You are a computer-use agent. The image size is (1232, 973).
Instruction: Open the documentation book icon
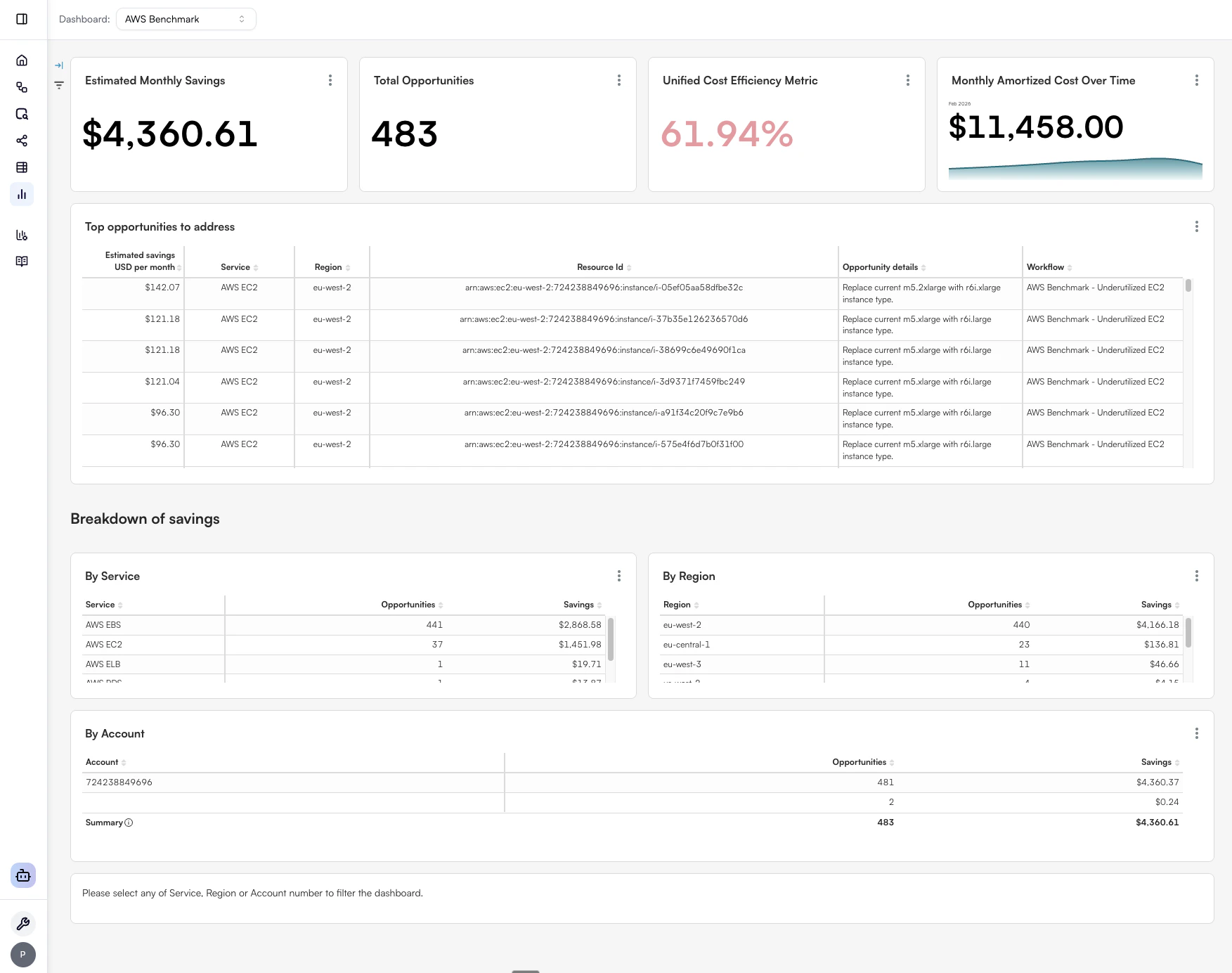click(x=22, y=261)
